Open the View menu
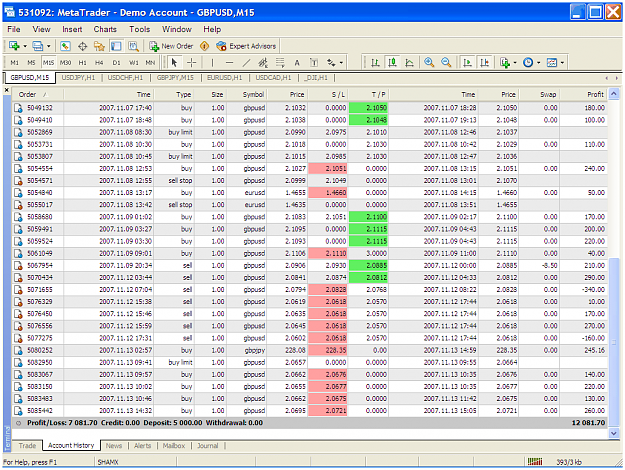Viewport: 625px width, 470px height. pos(41,29)
